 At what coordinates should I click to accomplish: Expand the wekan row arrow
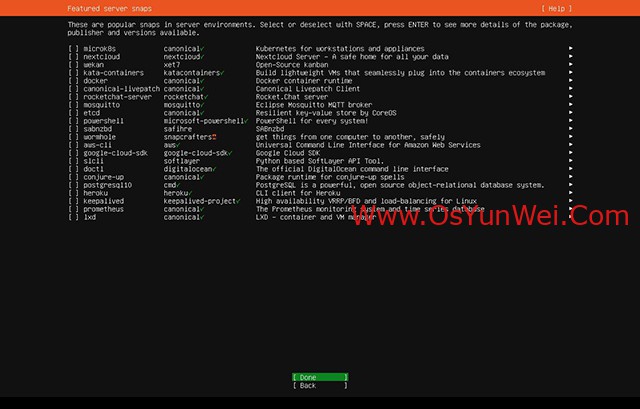[x=570, y=64]
